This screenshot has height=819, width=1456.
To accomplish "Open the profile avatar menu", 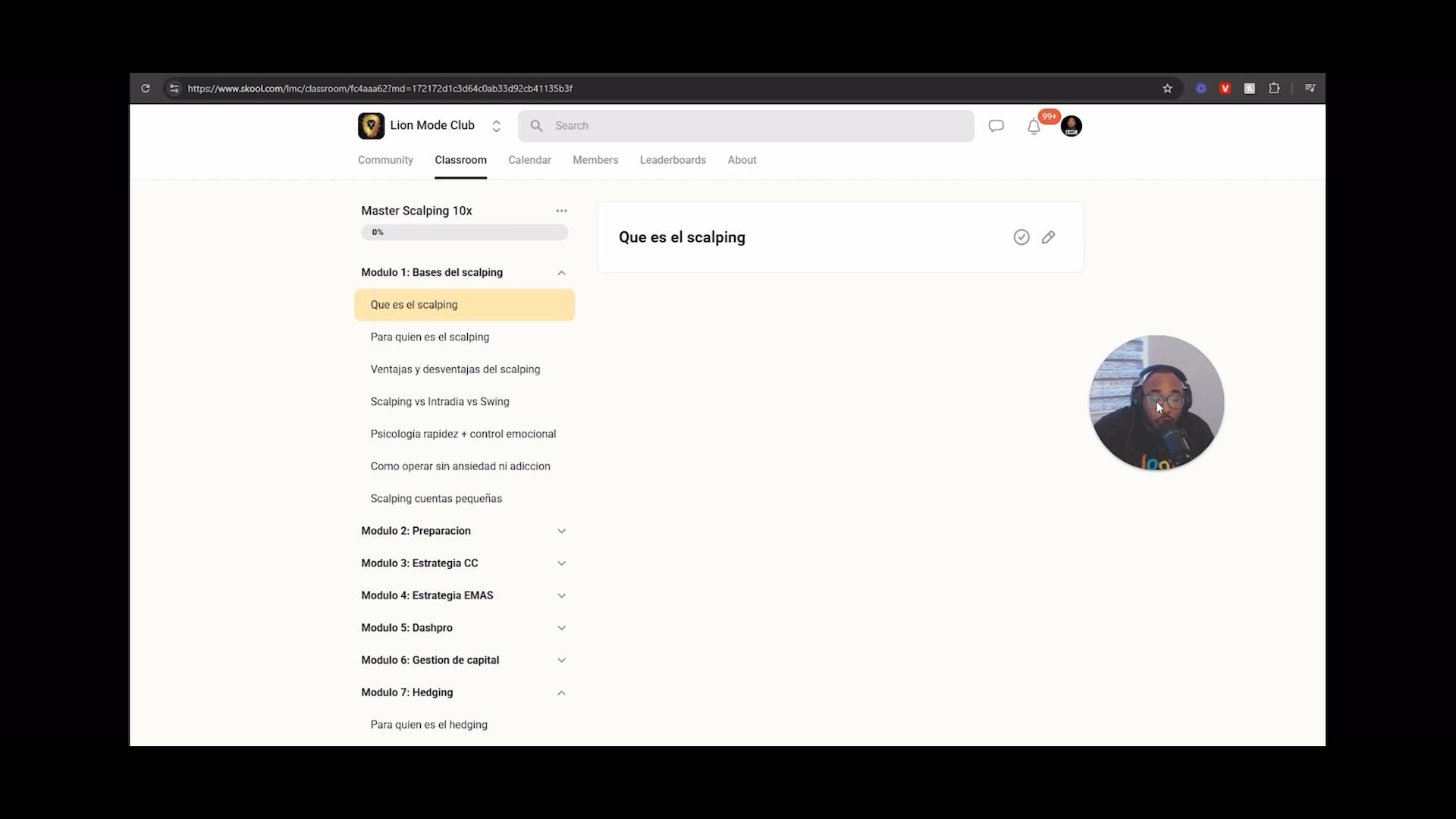I will tap(1071, 126).
